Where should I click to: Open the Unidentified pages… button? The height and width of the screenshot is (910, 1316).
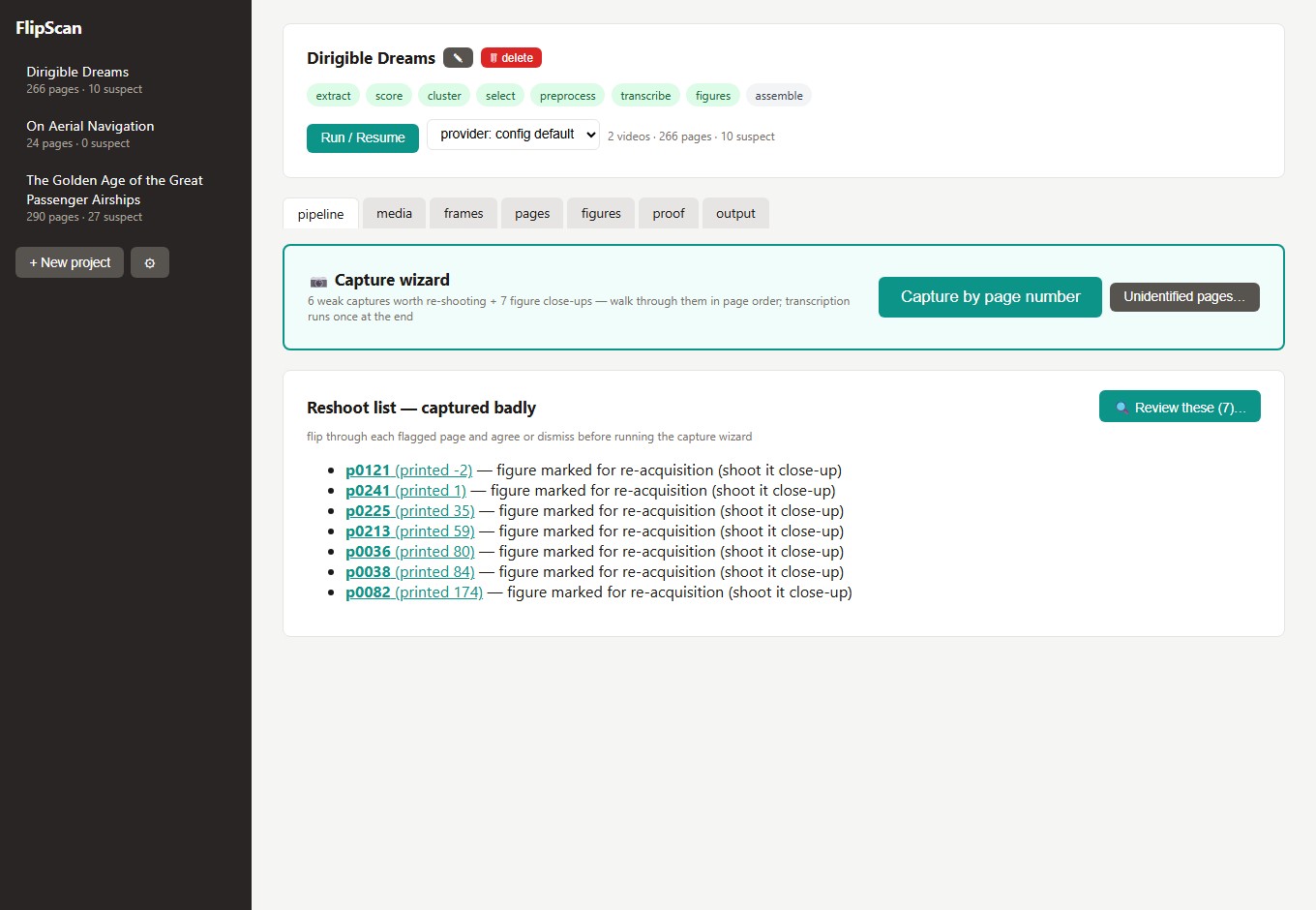coord(1184,297)
